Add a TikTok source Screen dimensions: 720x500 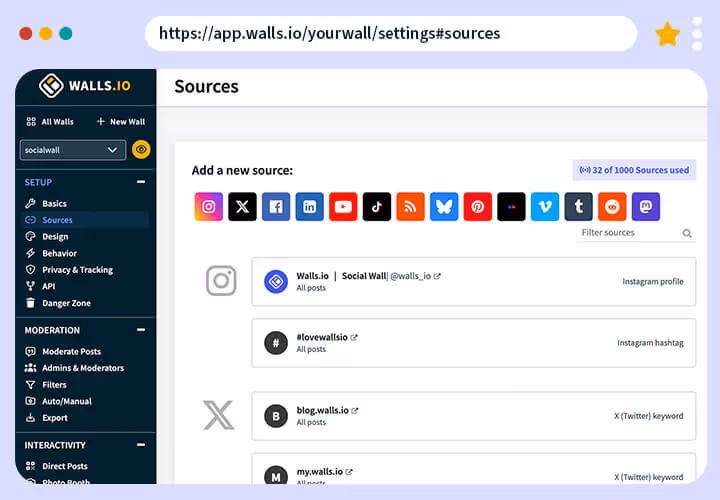(377, 207)
